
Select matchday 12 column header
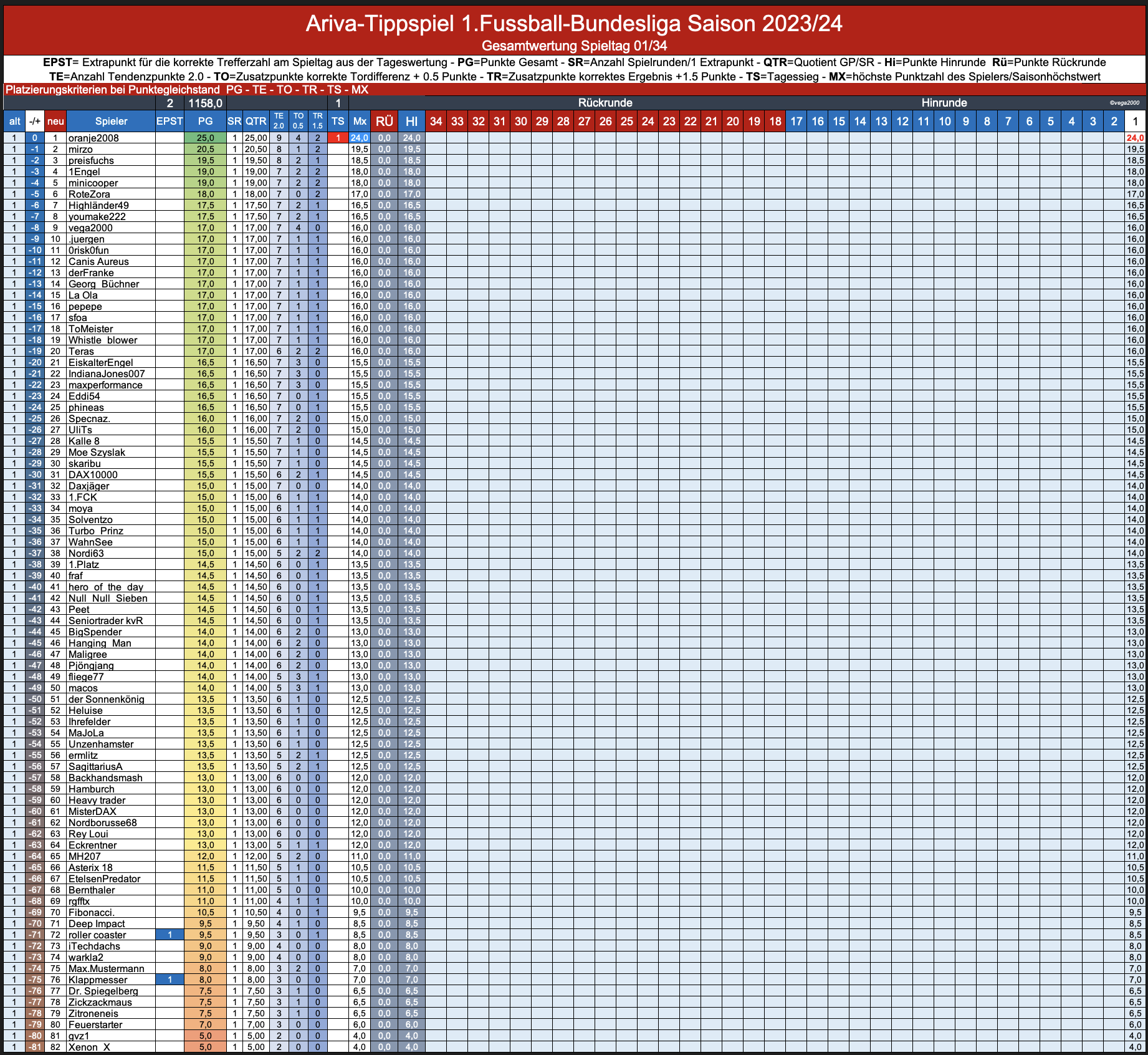point(902,121)
